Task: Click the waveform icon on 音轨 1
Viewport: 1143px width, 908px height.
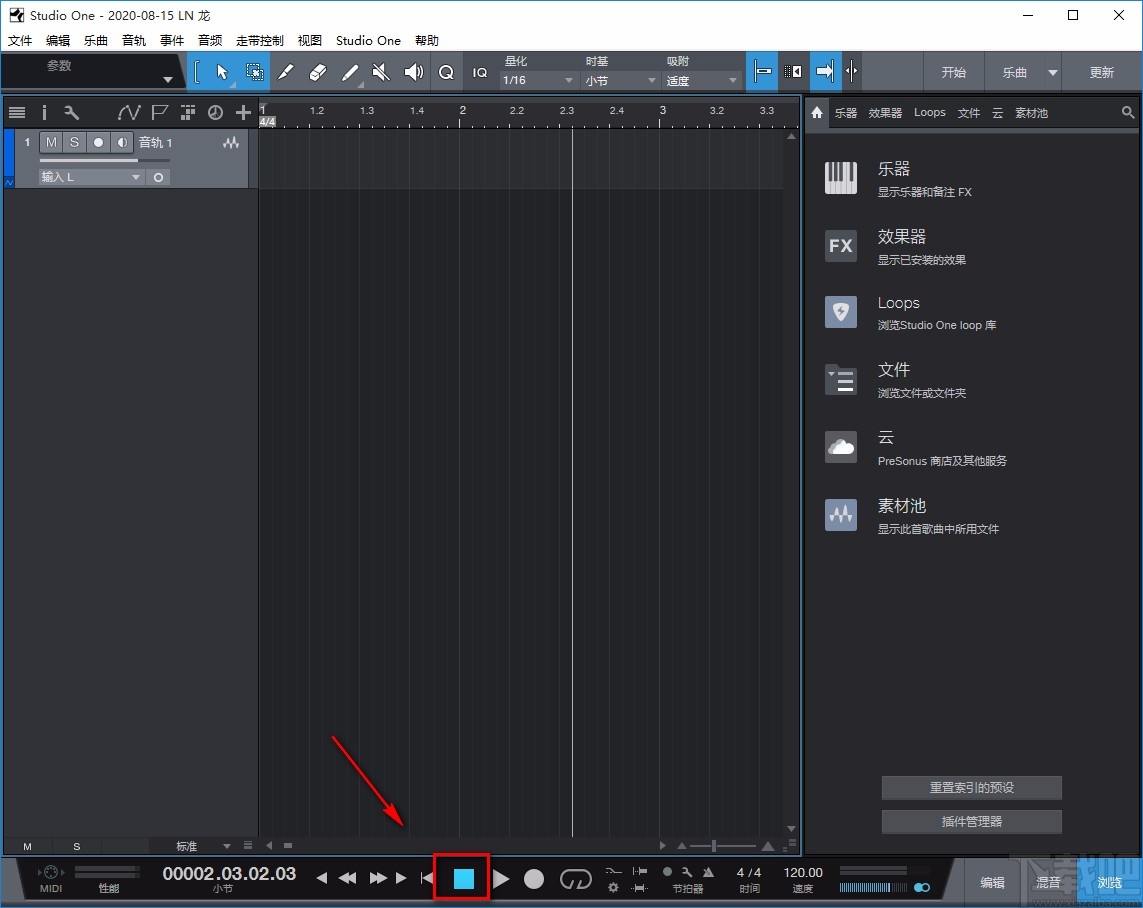Action: click(231, 143)
